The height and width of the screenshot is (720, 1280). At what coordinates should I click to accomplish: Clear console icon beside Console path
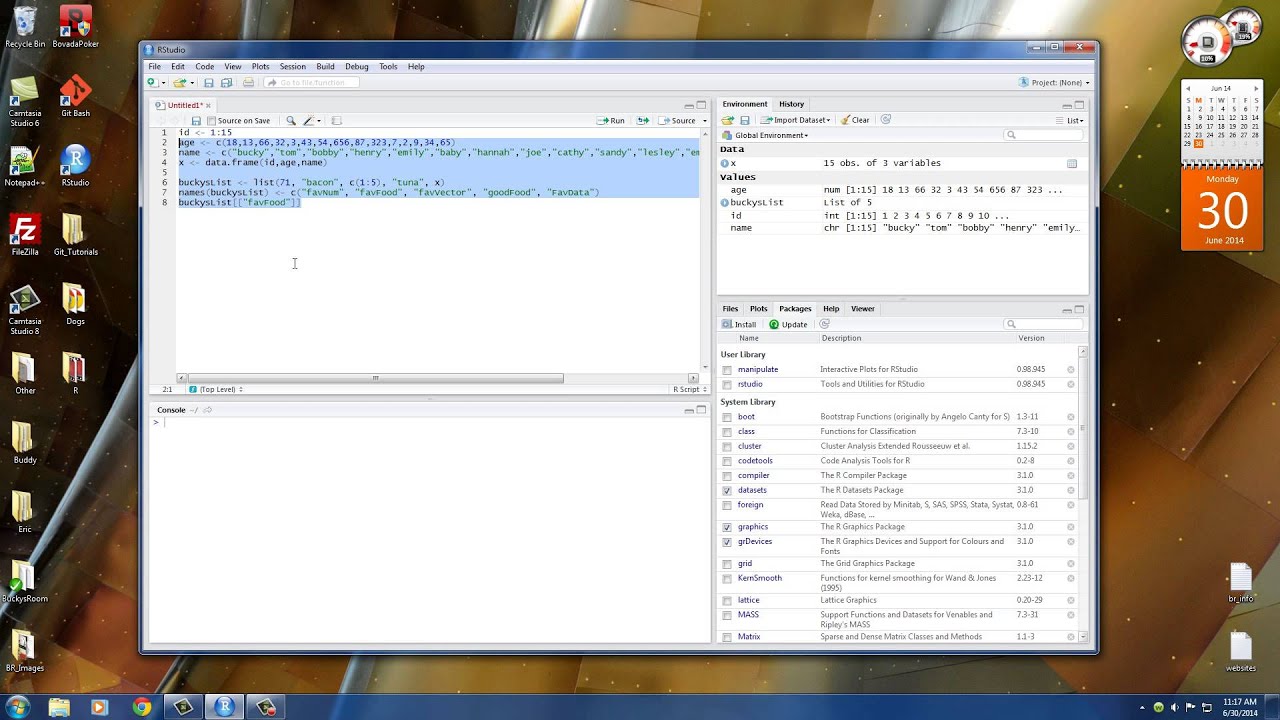click(208, 410)
